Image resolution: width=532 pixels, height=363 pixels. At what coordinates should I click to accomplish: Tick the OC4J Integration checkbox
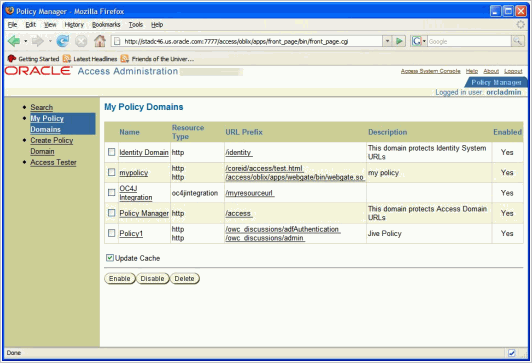click(111, 192)
